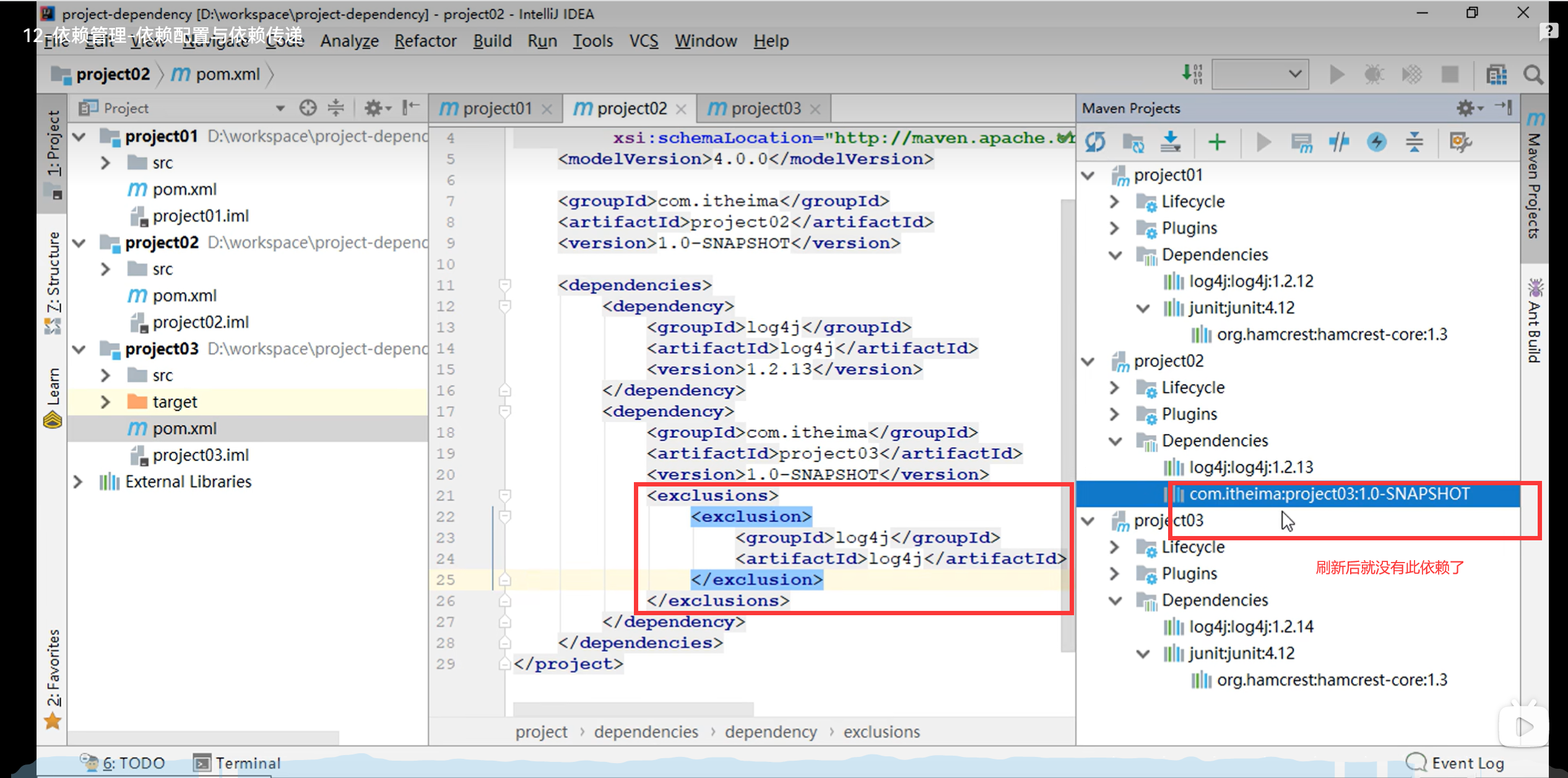Click the green Add Maven Project plus
The image size is (1568, 778).
(x=1216, y=142)
